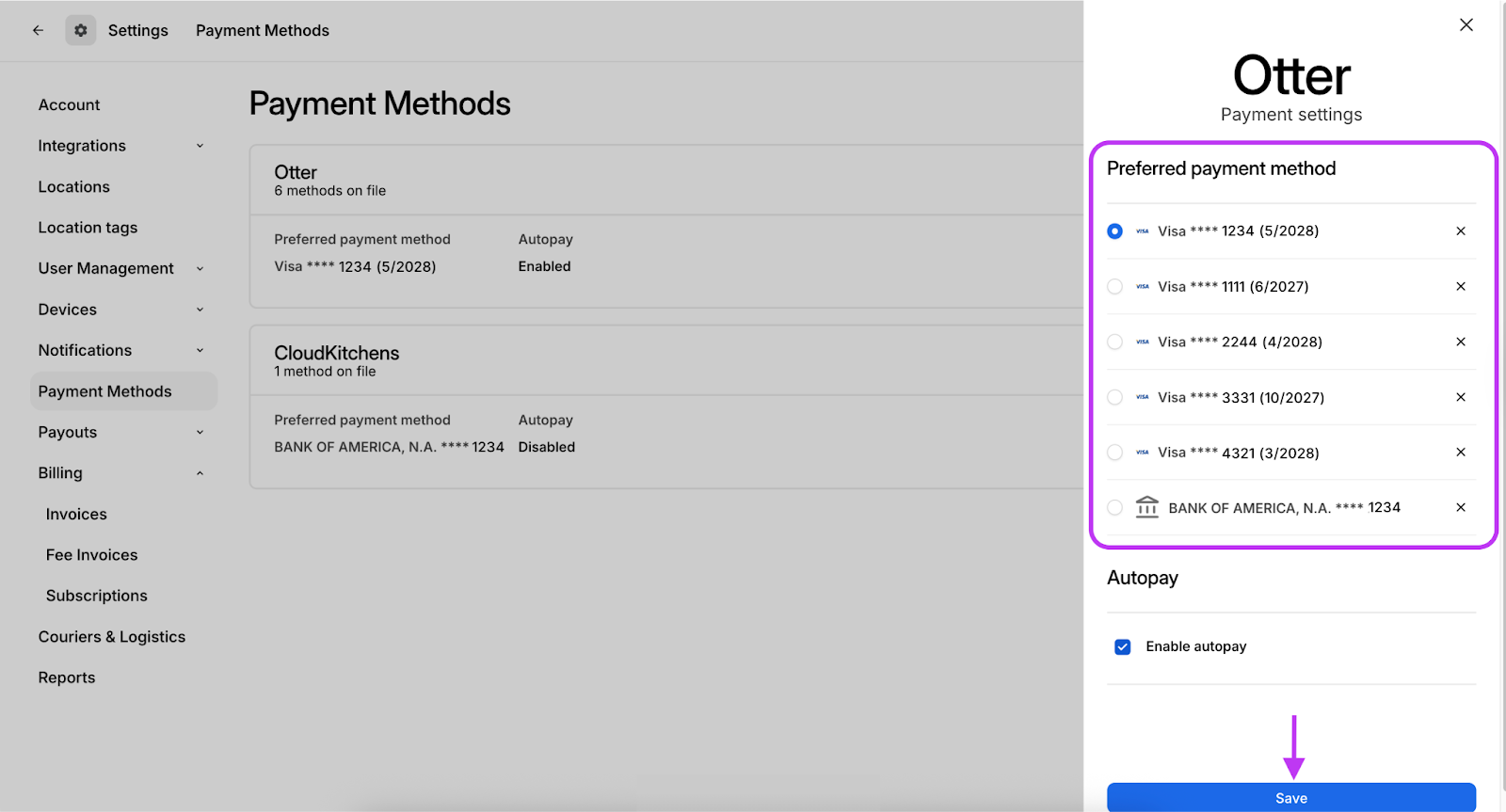The width and height of the screenshot is (1506, 812).
Task: Click the 'Autopay' heading in the panel
Action: (x=1142, y=578)
